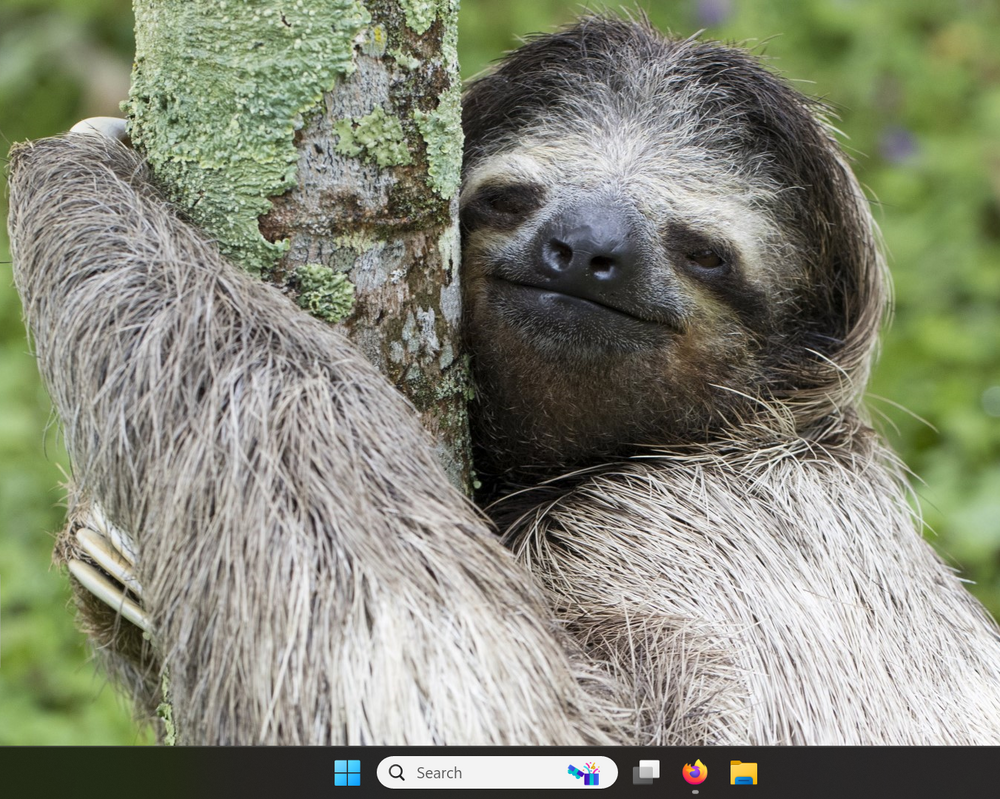Screen dimensions: 1000x799
Task: Click the magnifying glass in the search box
Action: pos(396,772)
